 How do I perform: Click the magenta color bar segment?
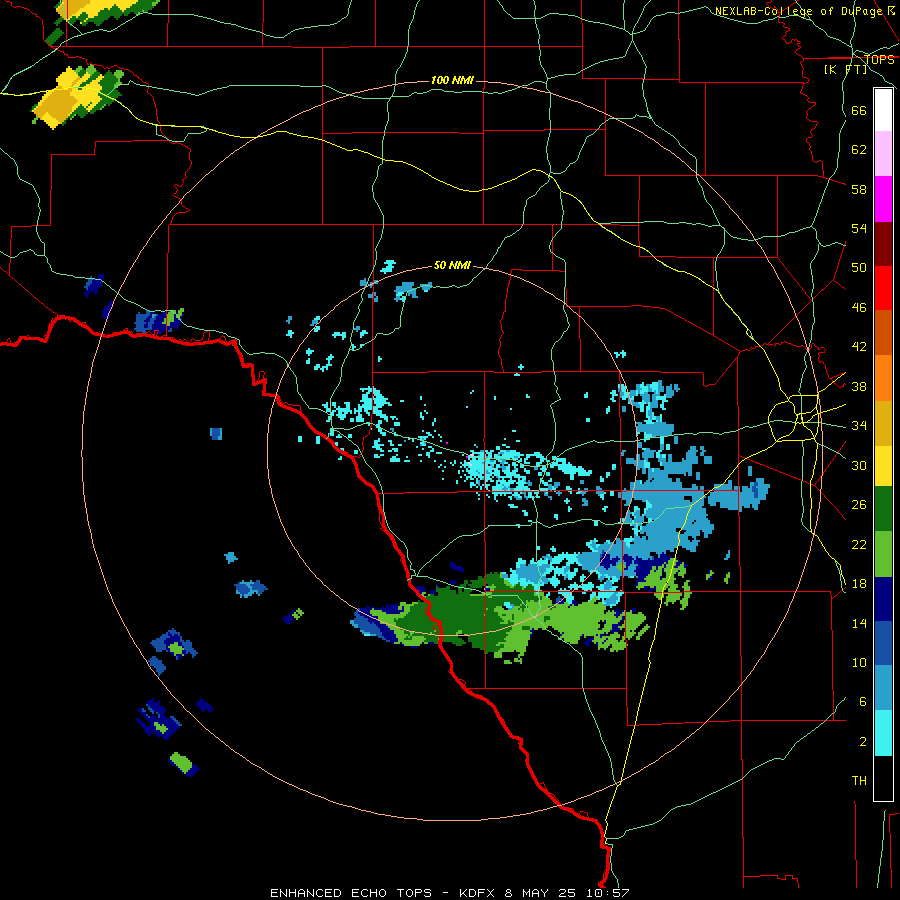883,199
